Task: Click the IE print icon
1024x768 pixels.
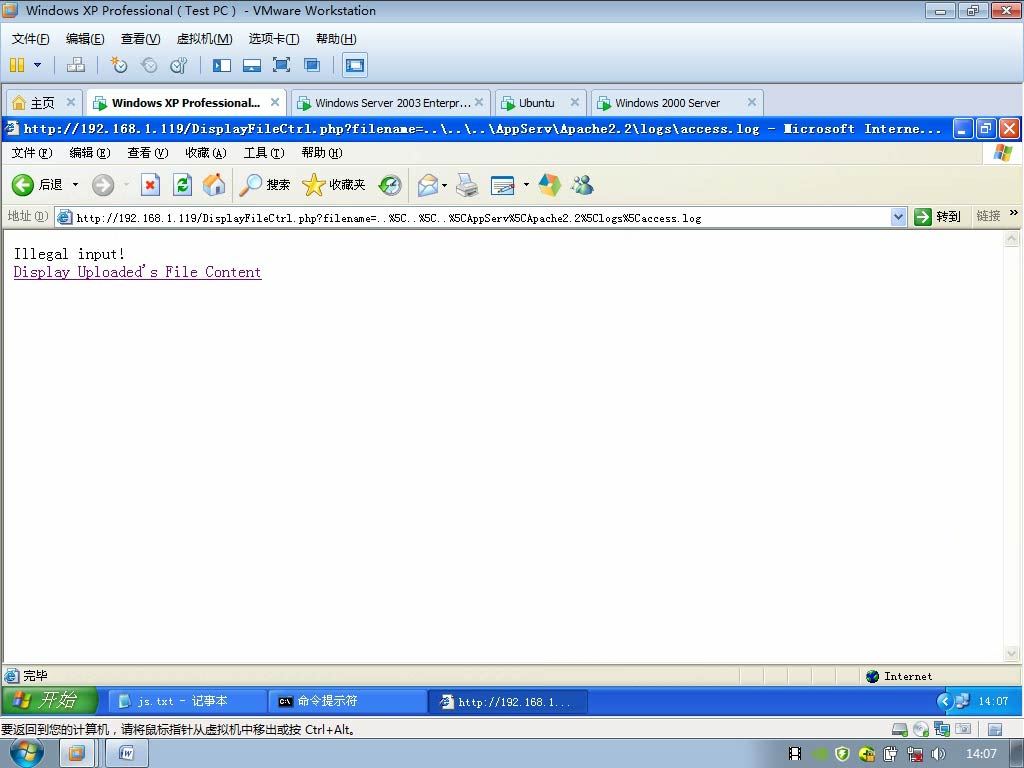Action: click(x=467, y=185)
